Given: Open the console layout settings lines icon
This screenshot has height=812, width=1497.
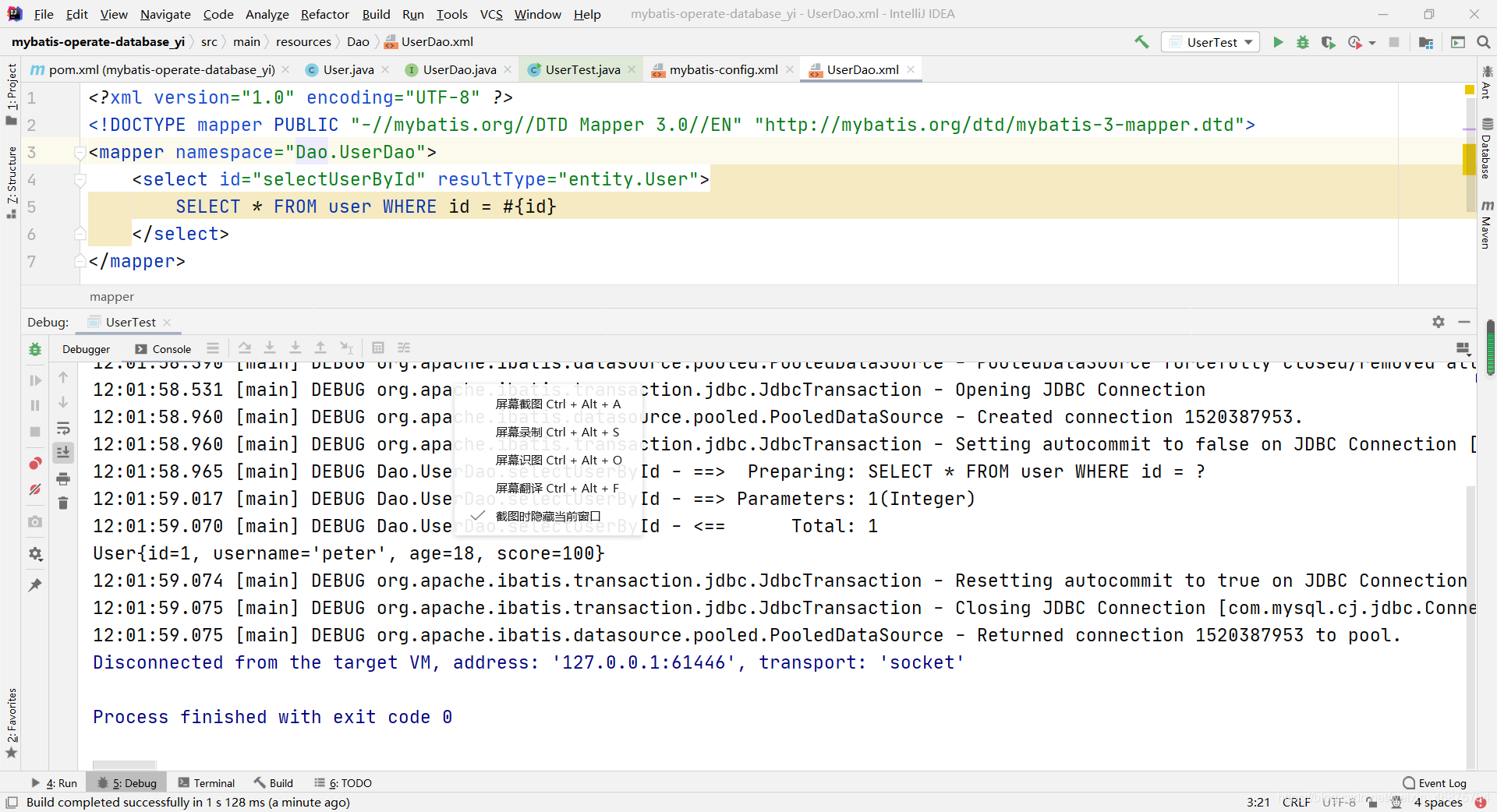Looking at the screenshot, I should click(x=213, y=348).
